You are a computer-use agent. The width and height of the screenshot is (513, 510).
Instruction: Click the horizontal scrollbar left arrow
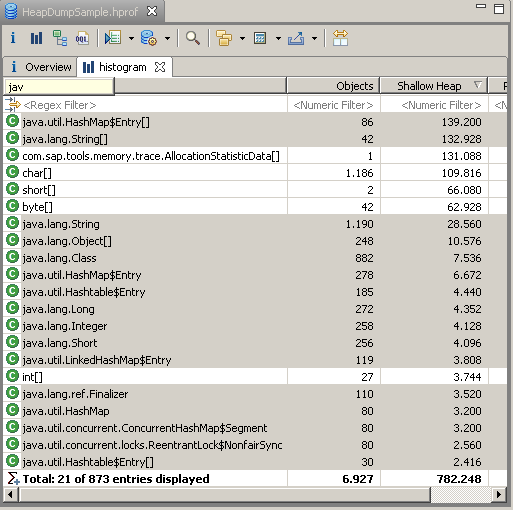[10, 494]
